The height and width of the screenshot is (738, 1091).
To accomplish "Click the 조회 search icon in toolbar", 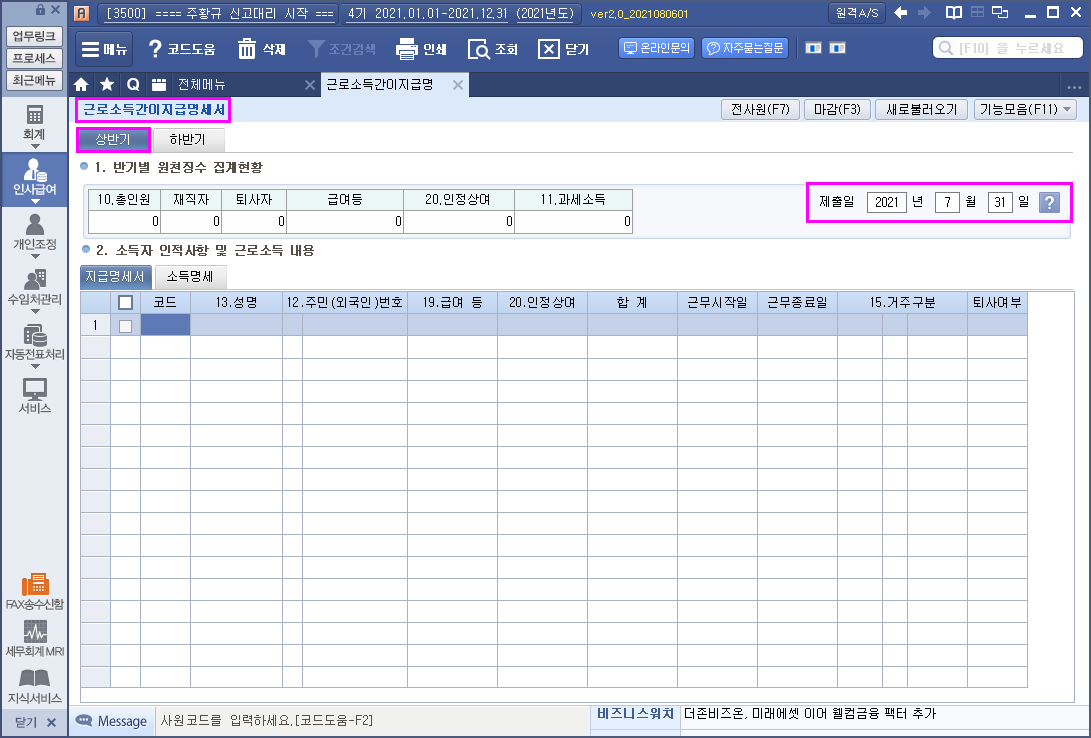I will pos(479,49).
